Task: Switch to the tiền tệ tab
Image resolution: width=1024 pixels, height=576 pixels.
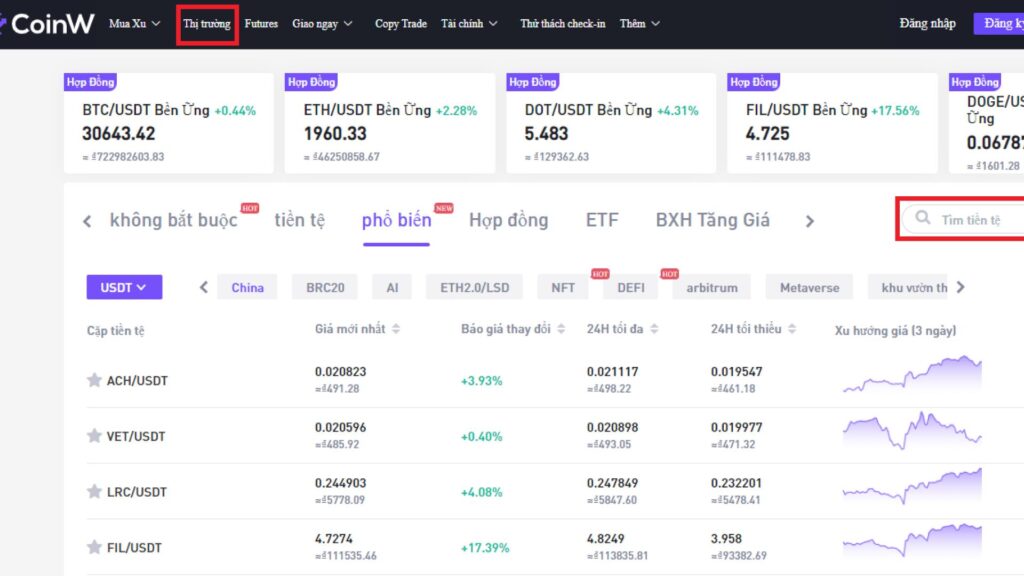Action: tap(299, 220)
